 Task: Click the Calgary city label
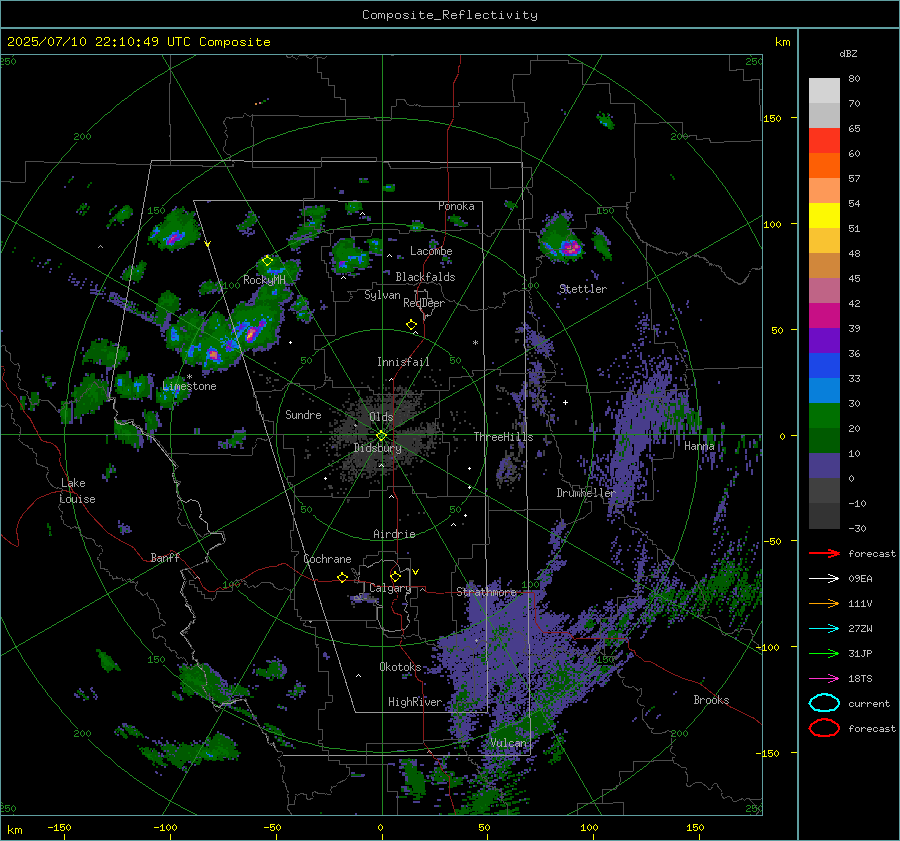(x=390, y=588)
